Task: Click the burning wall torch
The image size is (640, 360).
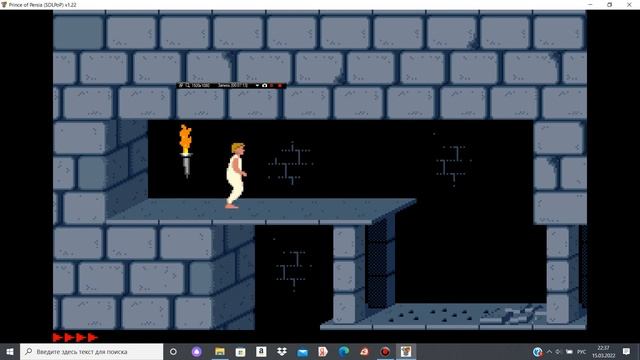Action: click(186, 151)
